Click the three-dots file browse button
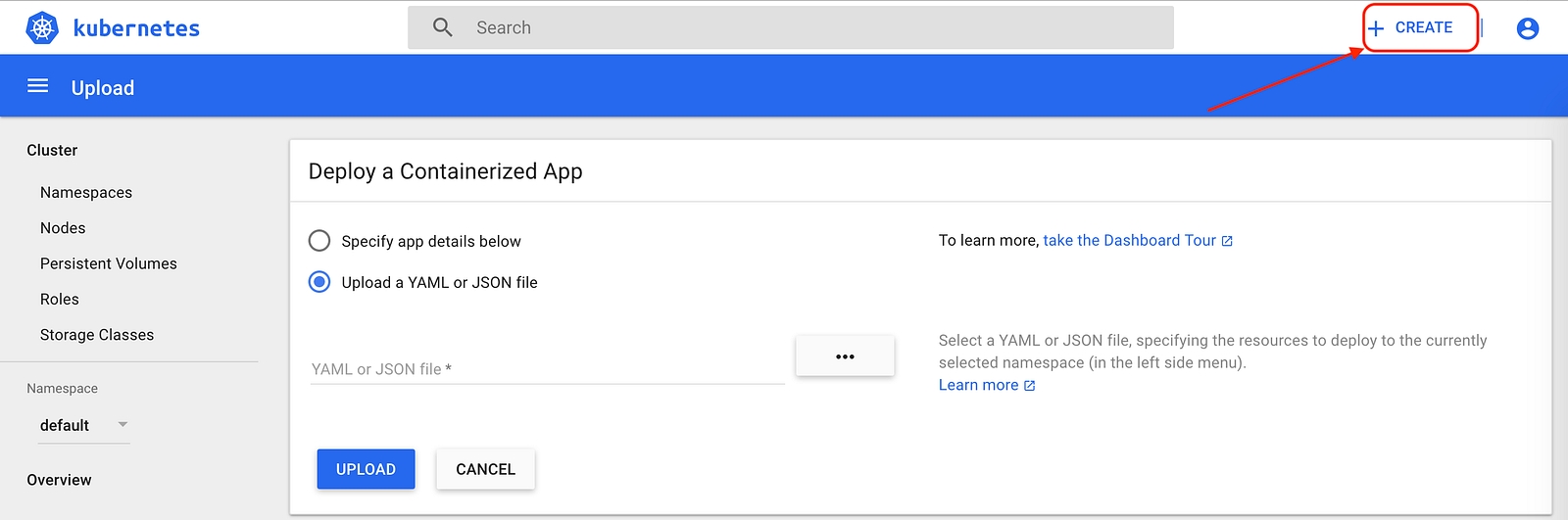Screen dimensions: 1568x520 845,356
